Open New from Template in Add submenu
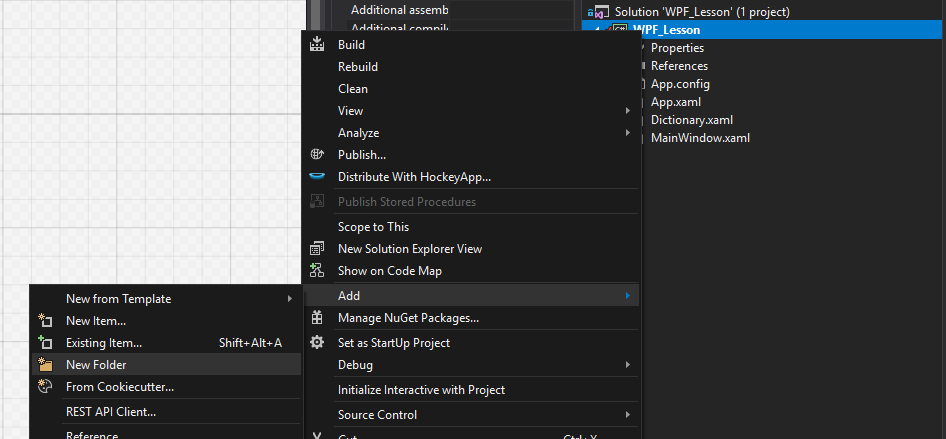946x439 pixels. point(165,298)
